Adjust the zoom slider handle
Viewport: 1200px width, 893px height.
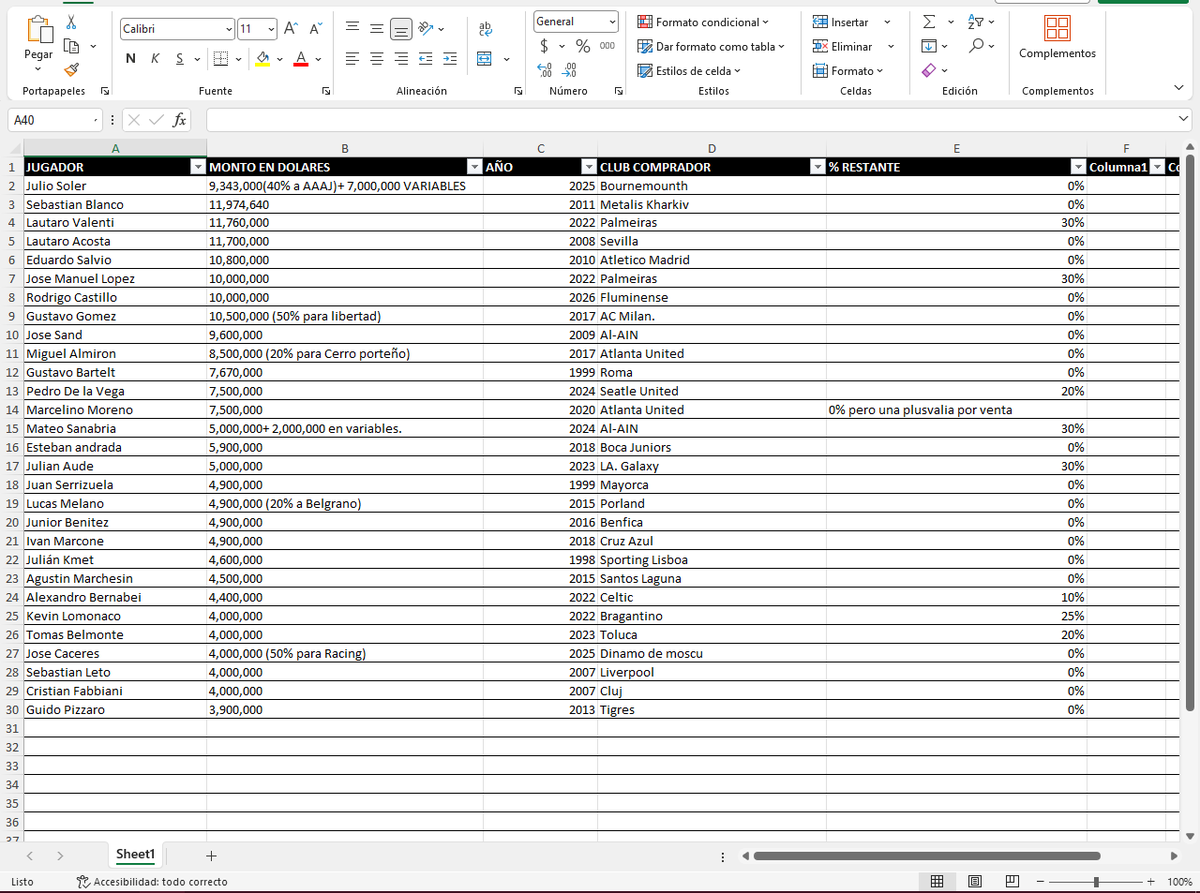(1097, 882)
